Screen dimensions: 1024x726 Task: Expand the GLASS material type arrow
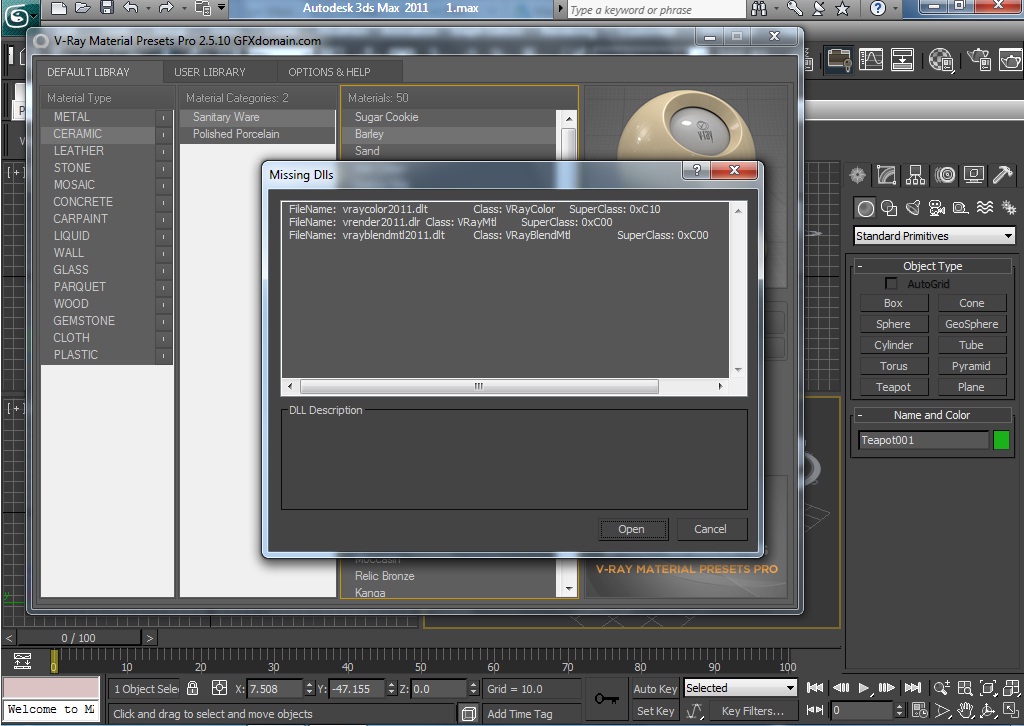point(164,270)
